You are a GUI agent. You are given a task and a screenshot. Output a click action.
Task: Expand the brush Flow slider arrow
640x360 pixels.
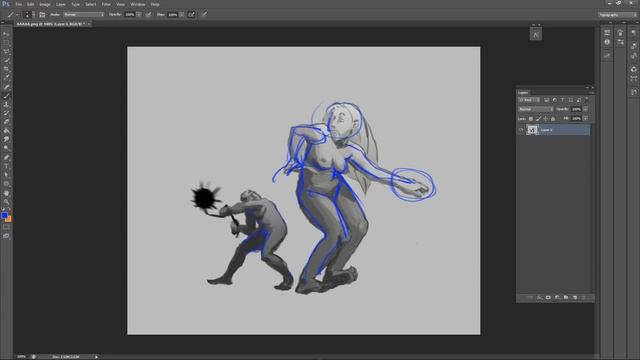(x=182, y=15)
